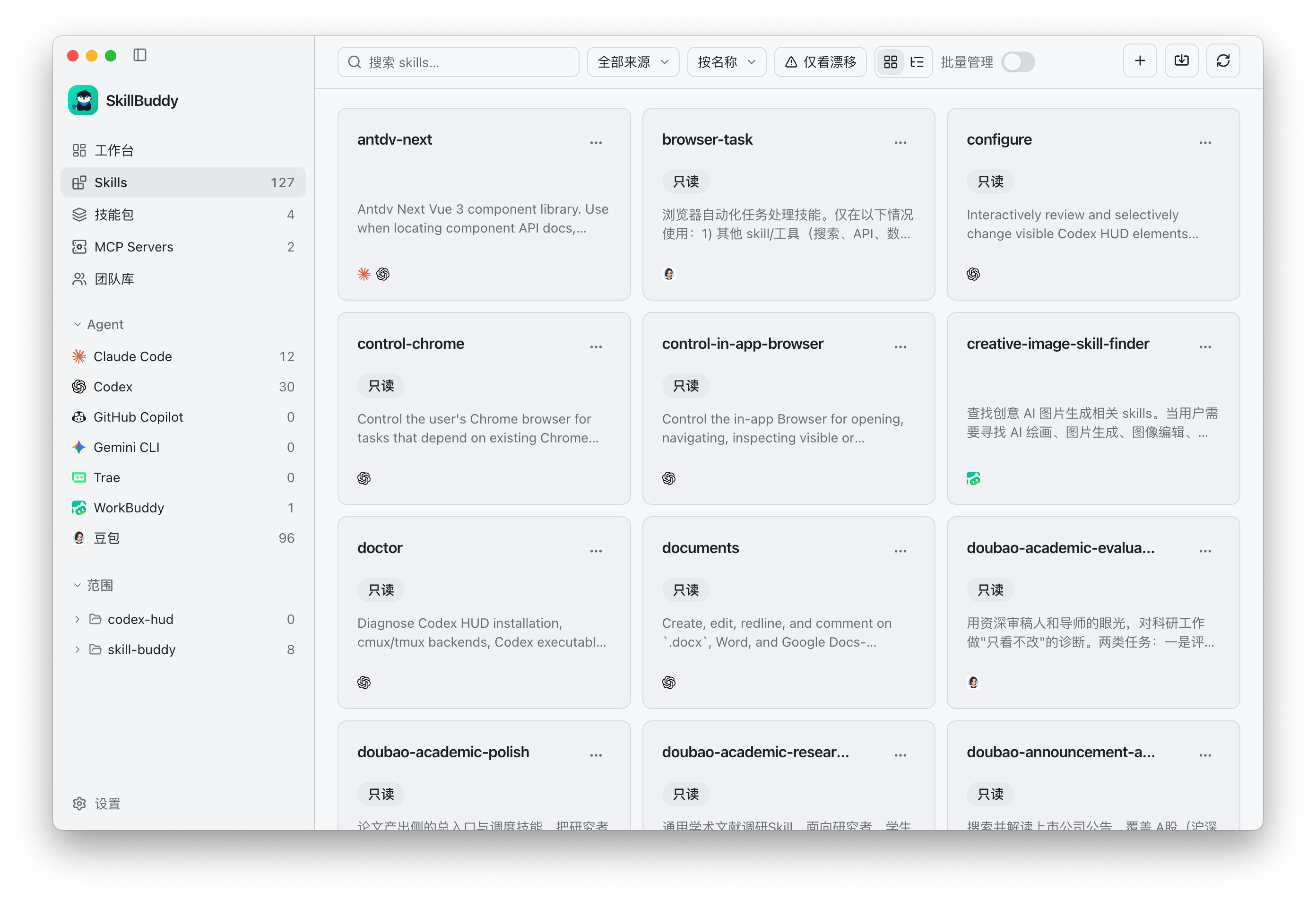Viewport: 1316px width, 900px height.
Task: Toggle the 仅看漂移 filter
Action: click(820, 62)
